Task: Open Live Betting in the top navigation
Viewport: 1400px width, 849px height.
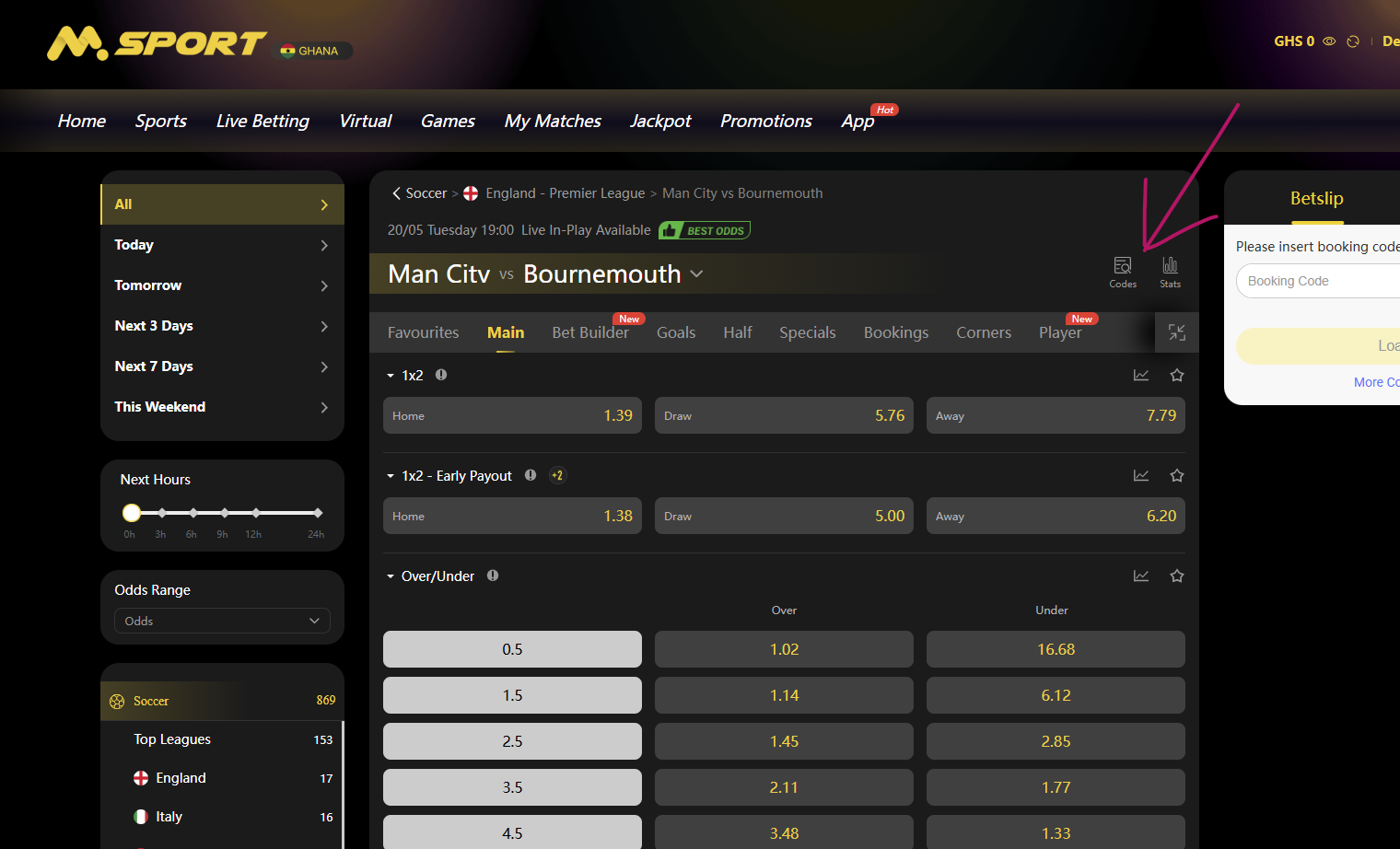Action: [262, 121]
